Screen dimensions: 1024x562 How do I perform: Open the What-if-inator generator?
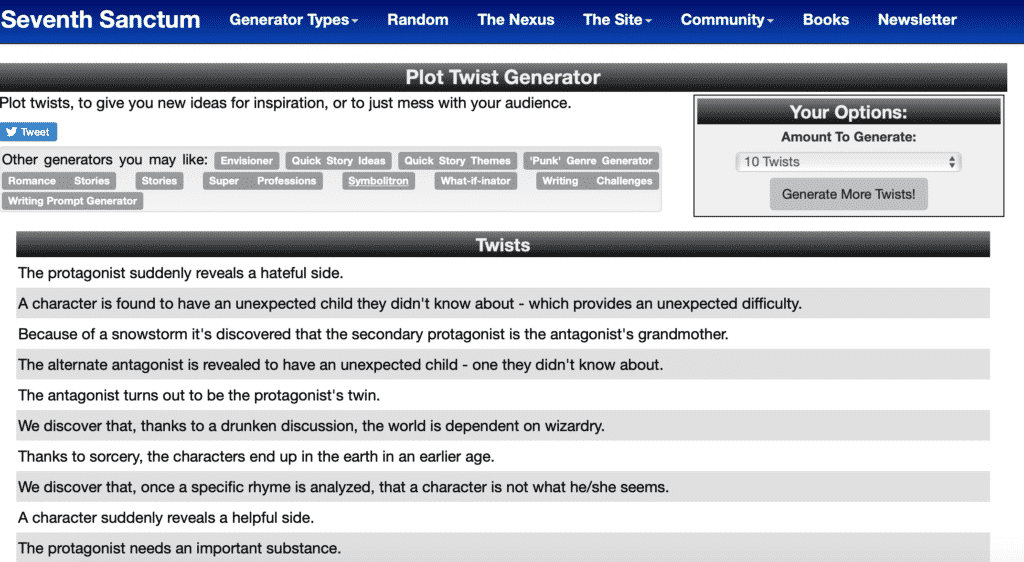coord(475,181)
